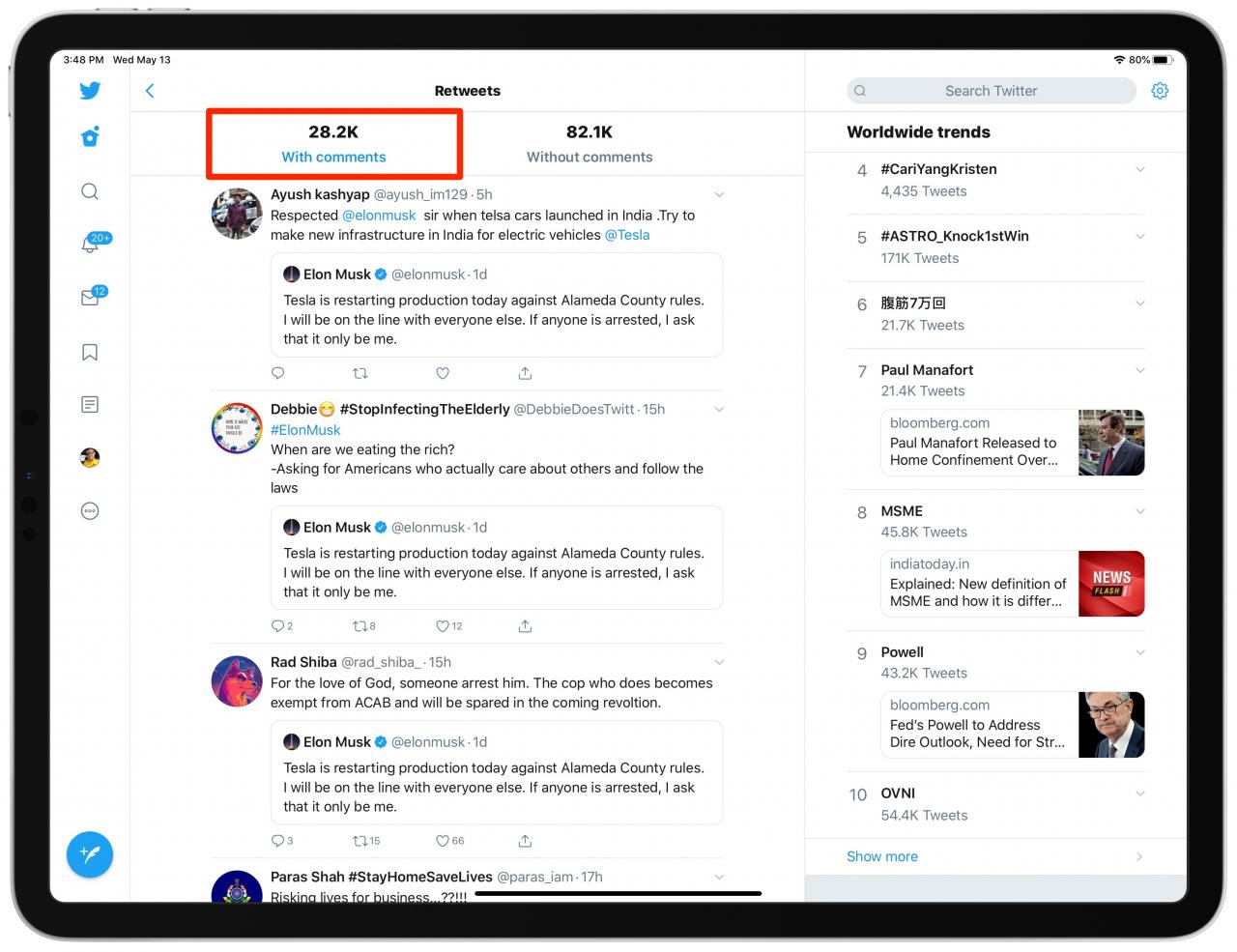Open options for #CariYangKristen trend
The width and height of the screenshot is (1237, 952).
pos(1140,170)
